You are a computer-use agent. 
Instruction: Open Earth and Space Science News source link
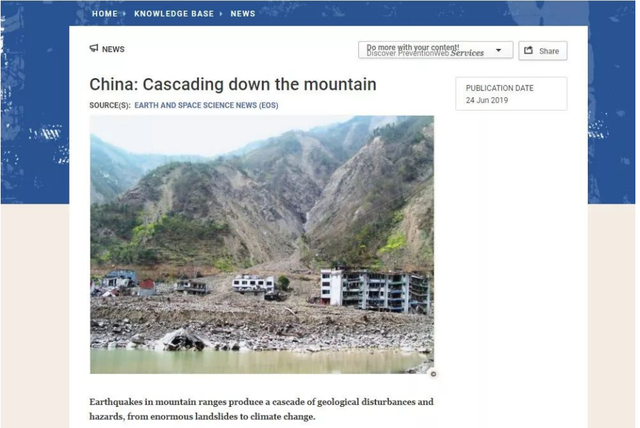click(x=207, y=105)
